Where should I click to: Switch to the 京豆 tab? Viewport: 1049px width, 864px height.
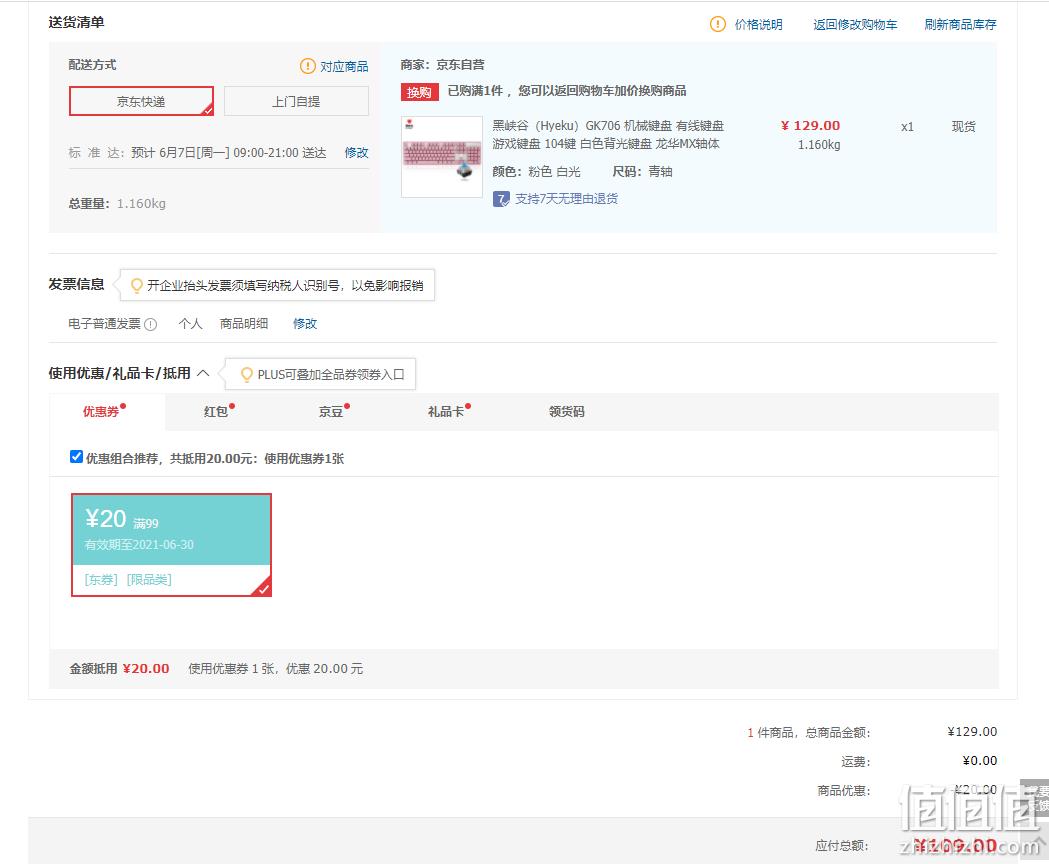[x=333, y=411]
